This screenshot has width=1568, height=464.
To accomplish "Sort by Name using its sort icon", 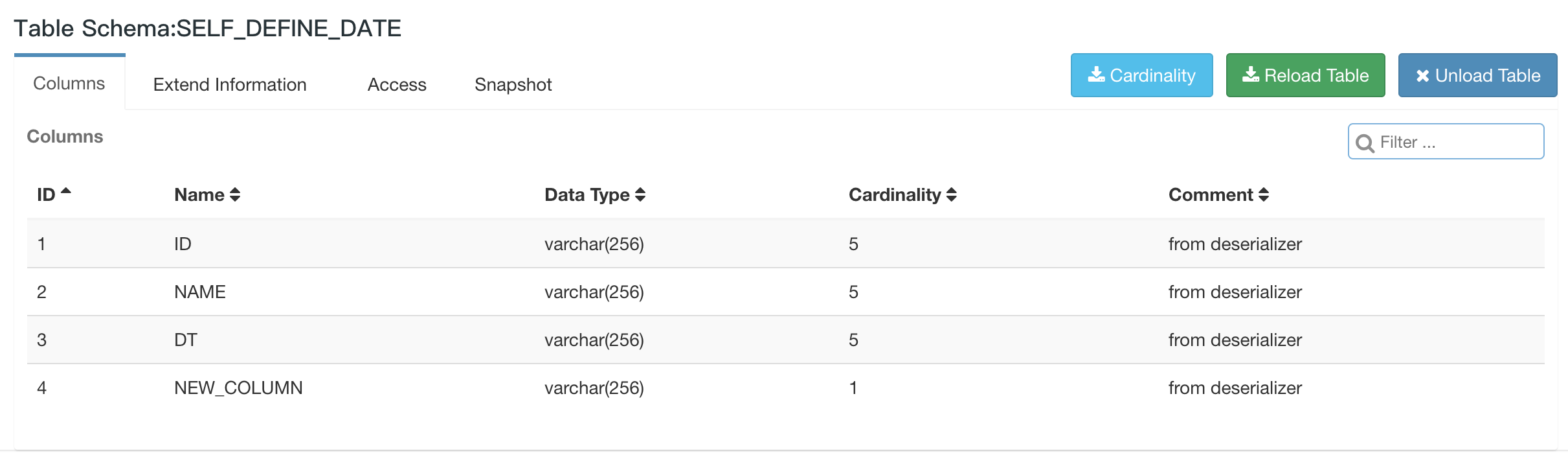I will [235, 194].
